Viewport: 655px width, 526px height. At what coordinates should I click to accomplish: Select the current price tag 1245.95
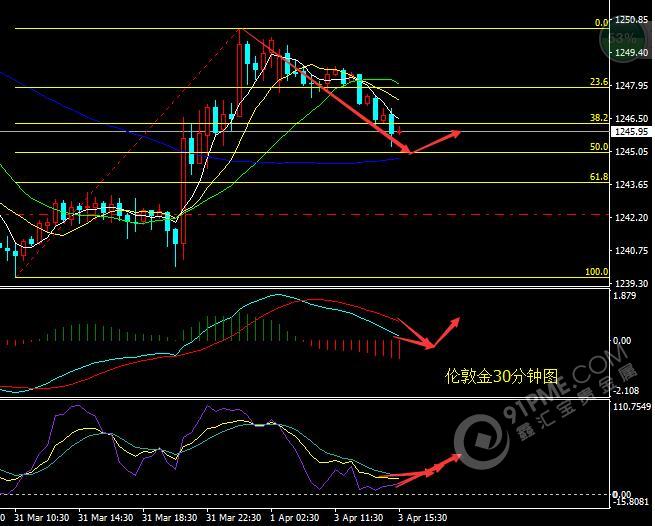point(632,132)
